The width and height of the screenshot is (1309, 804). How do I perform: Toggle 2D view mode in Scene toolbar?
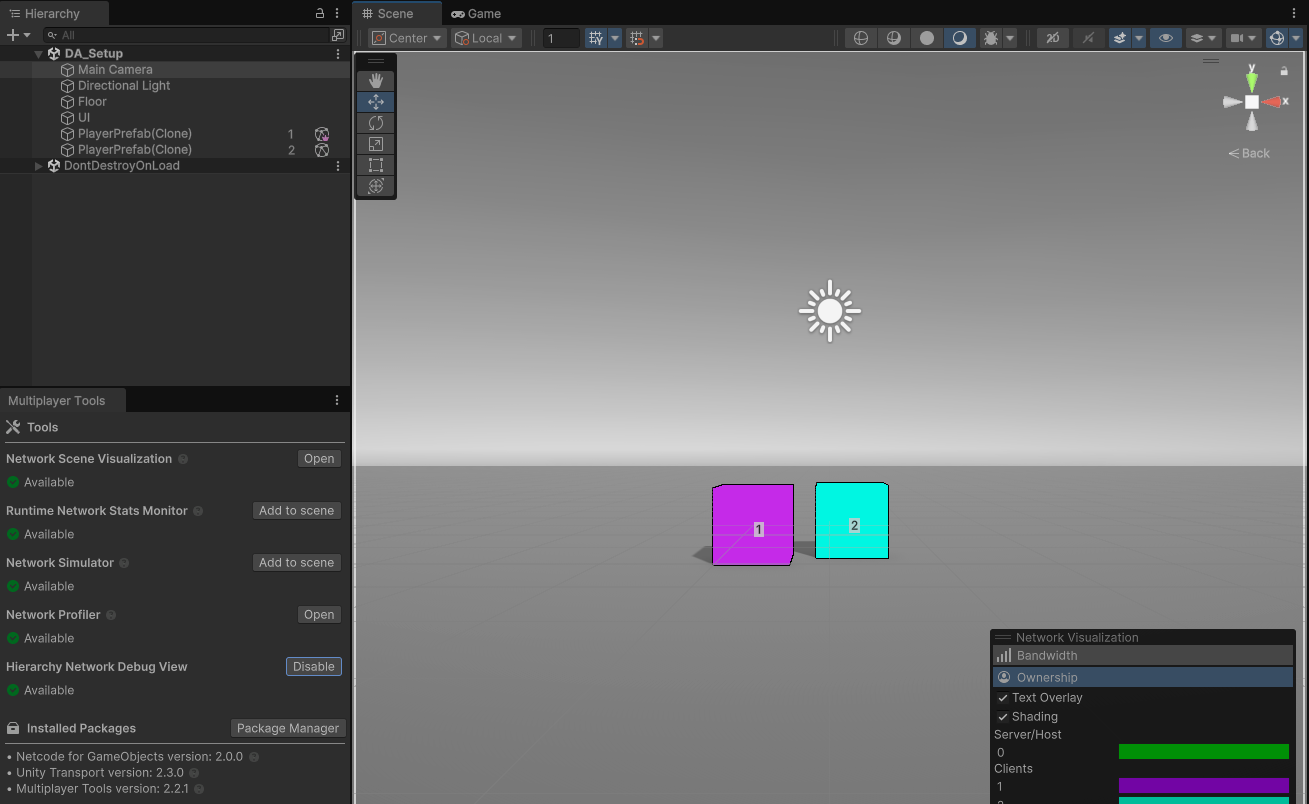(x=1052, y=38)
